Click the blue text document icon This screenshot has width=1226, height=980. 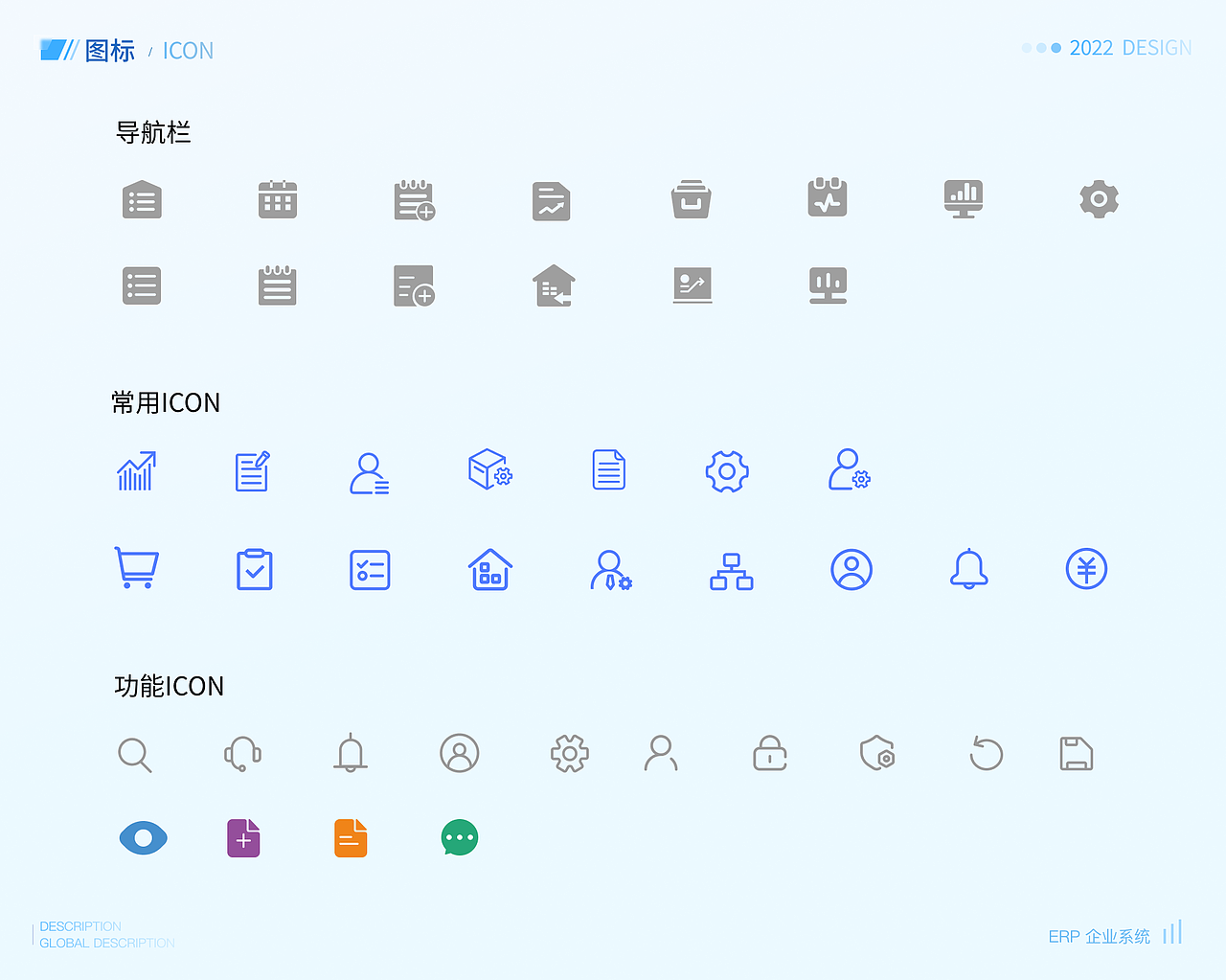click(609, 469)
